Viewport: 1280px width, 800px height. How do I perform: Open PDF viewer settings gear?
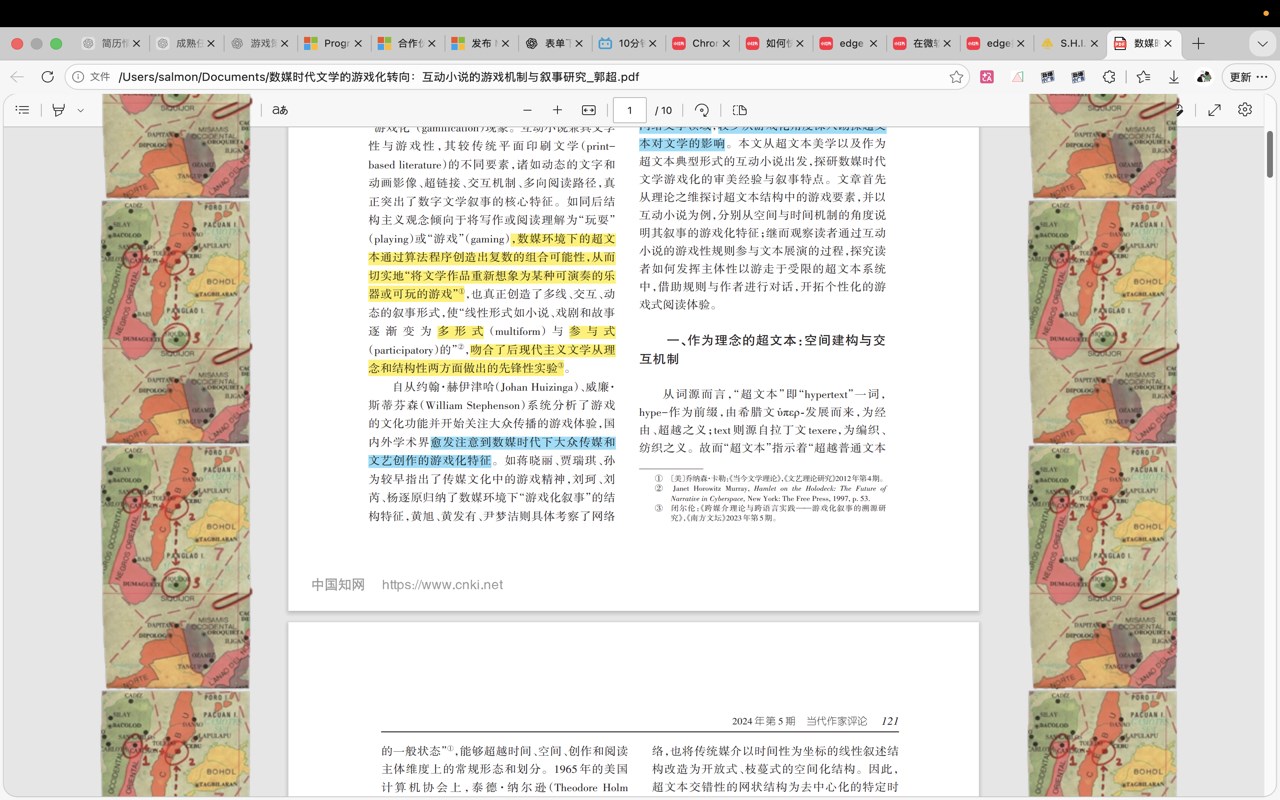tap(1245, 110)
